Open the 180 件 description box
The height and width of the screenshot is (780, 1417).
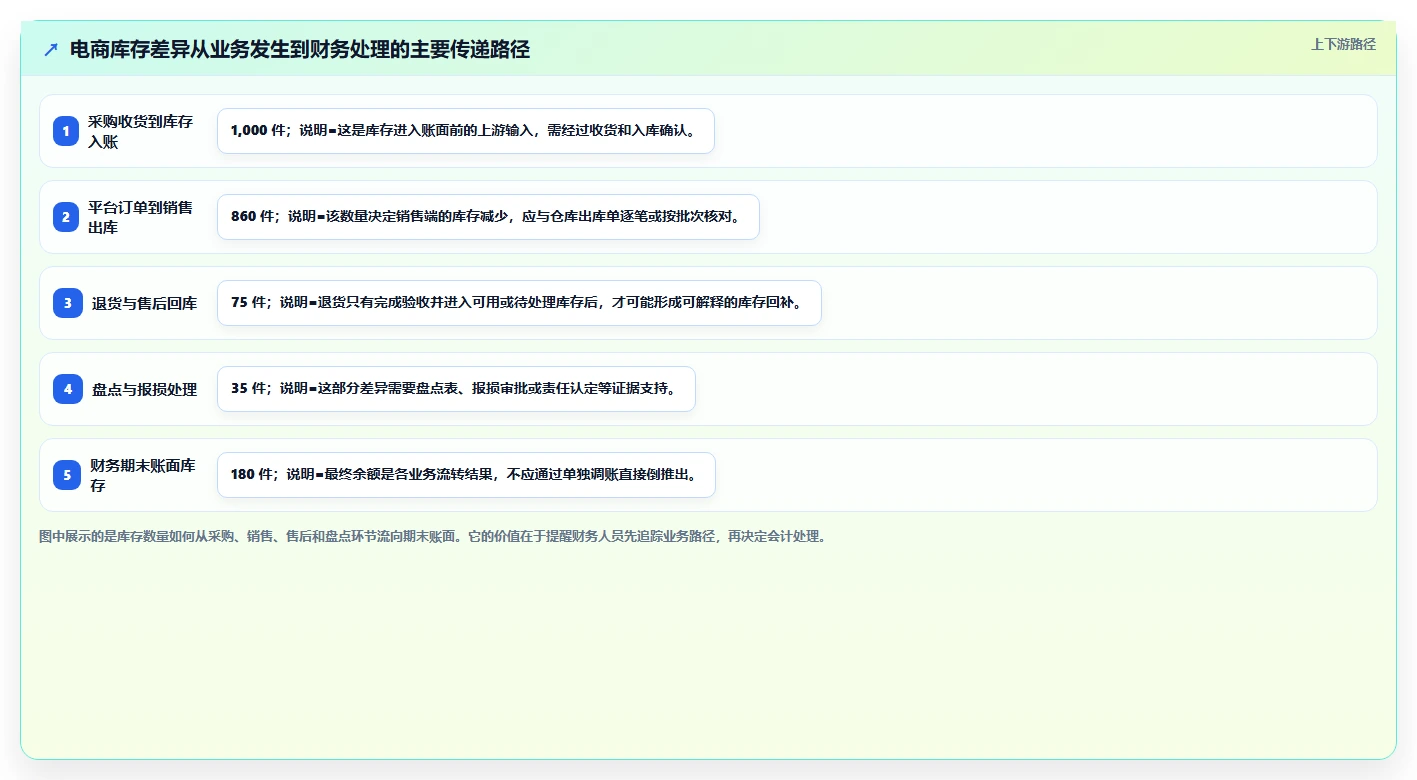(x=466, y=475)
